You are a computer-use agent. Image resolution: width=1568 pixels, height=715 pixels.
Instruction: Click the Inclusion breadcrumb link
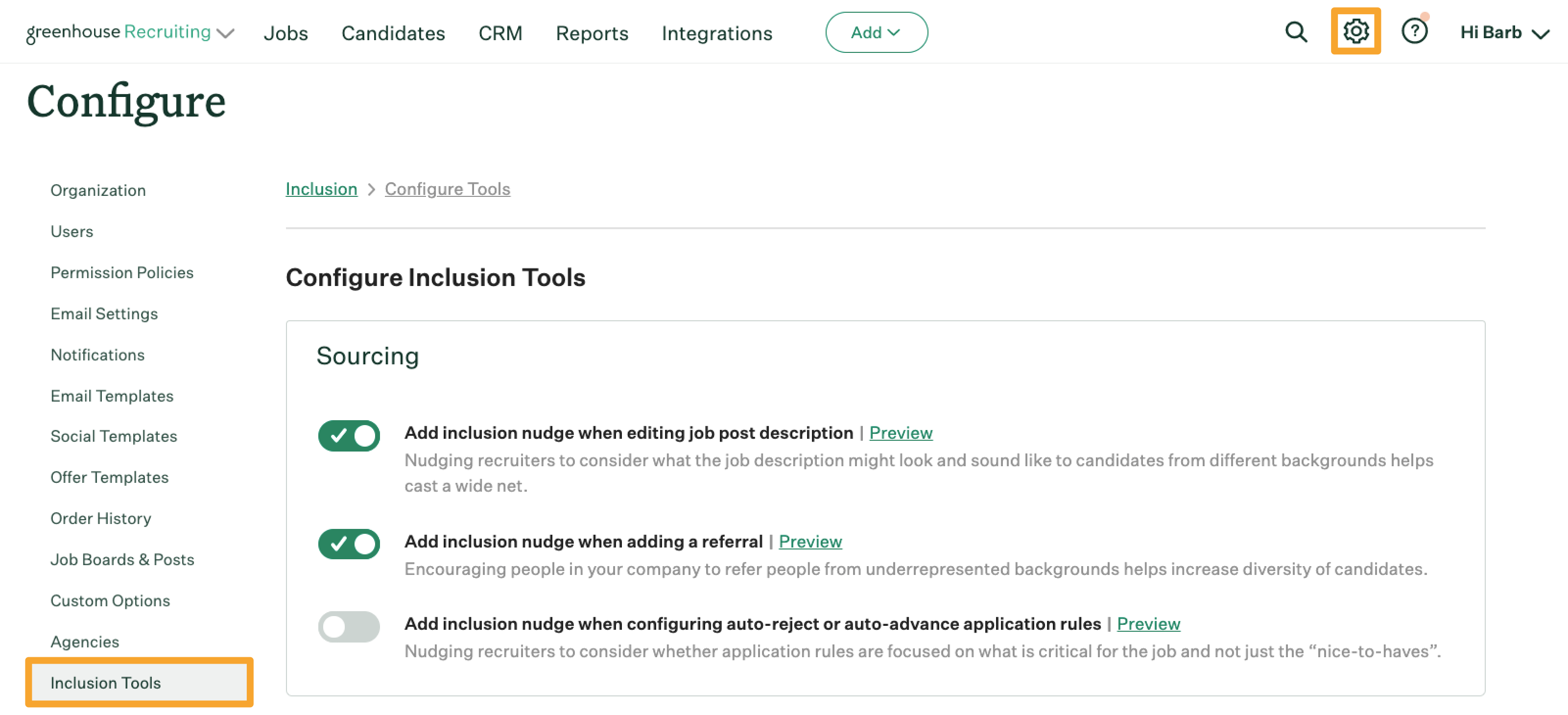321,189
